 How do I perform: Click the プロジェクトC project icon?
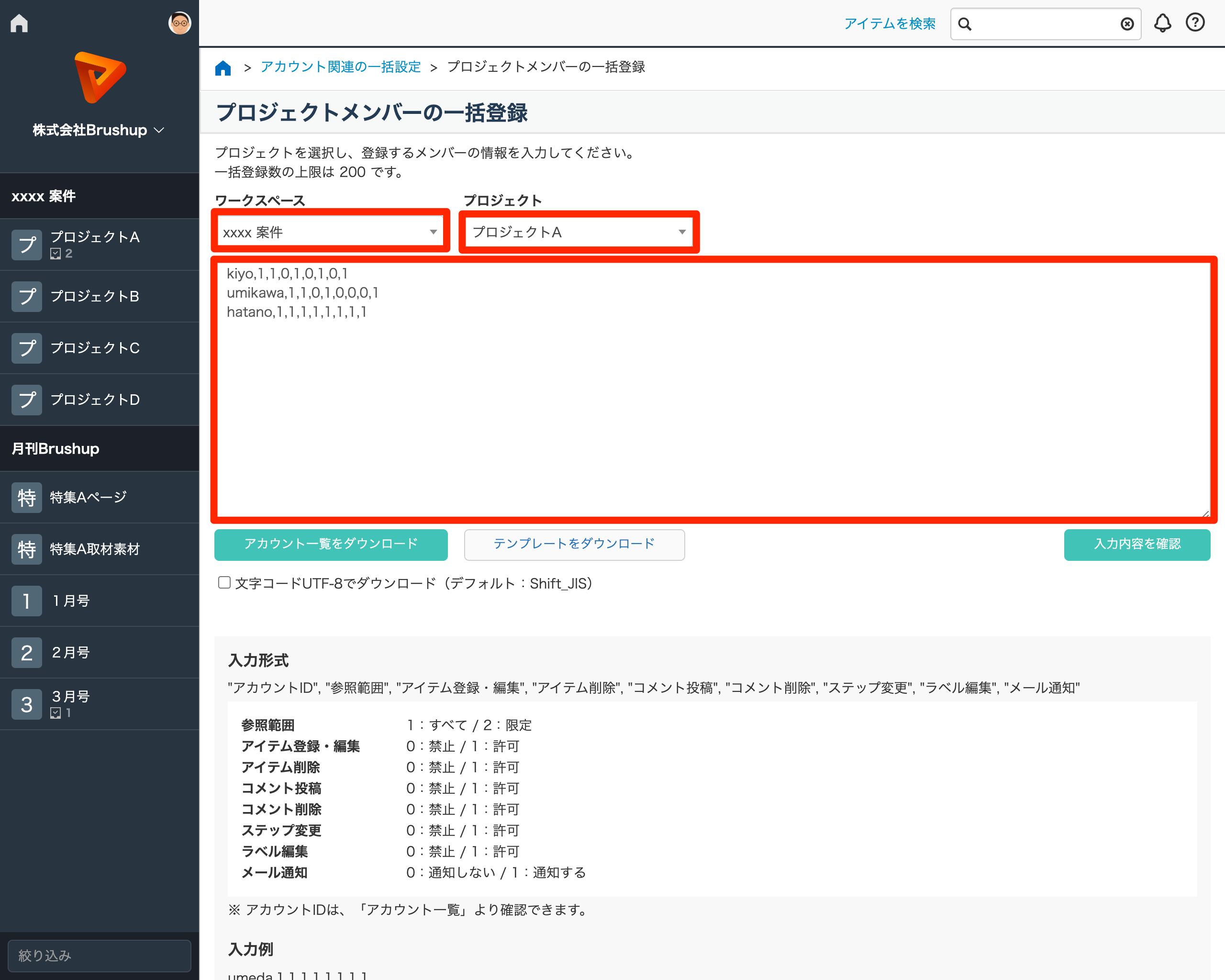pos(27,348)
